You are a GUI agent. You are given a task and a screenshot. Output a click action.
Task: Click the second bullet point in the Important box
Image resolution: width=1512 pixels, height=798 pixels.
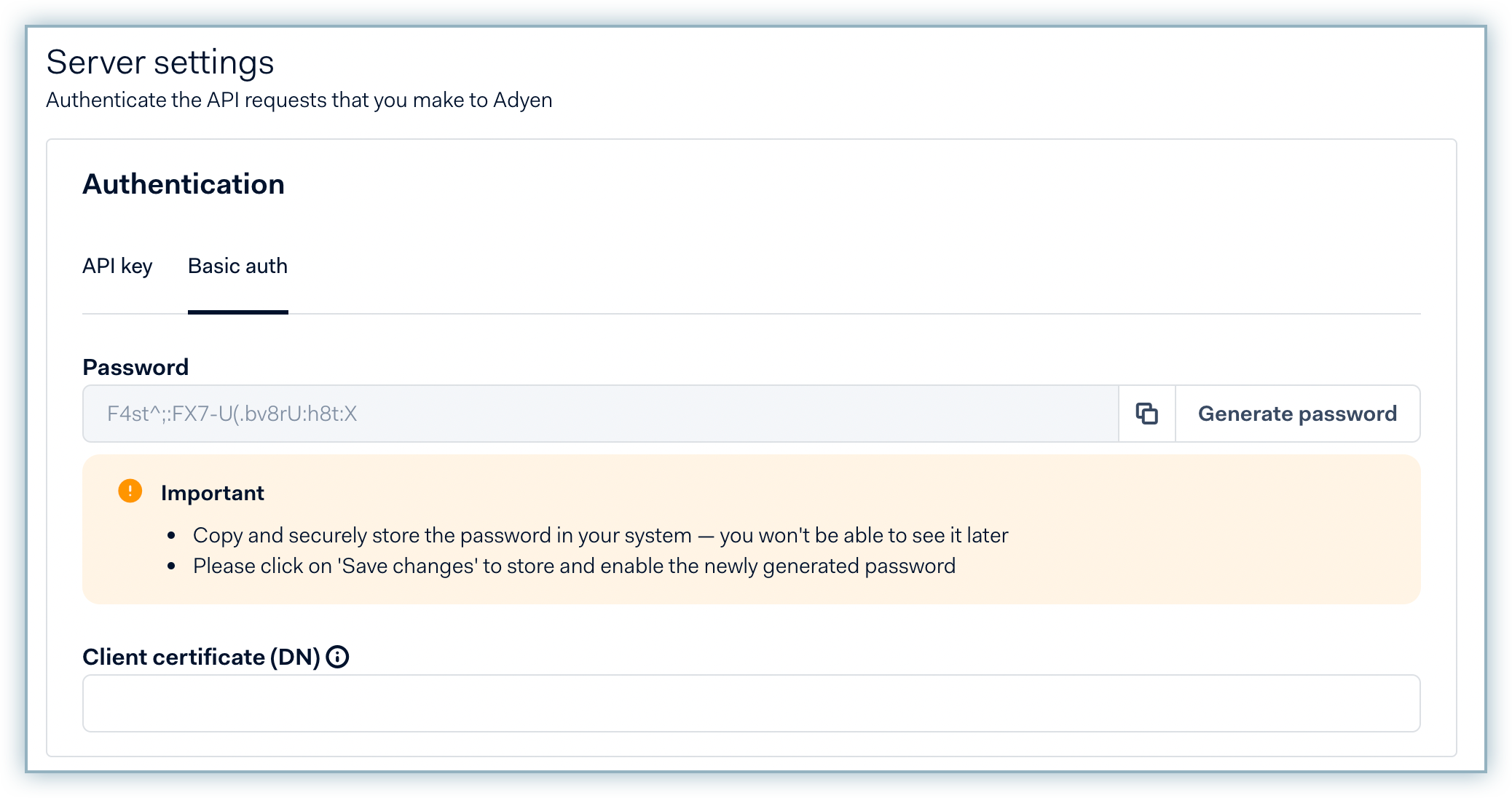tap(172, 566)
